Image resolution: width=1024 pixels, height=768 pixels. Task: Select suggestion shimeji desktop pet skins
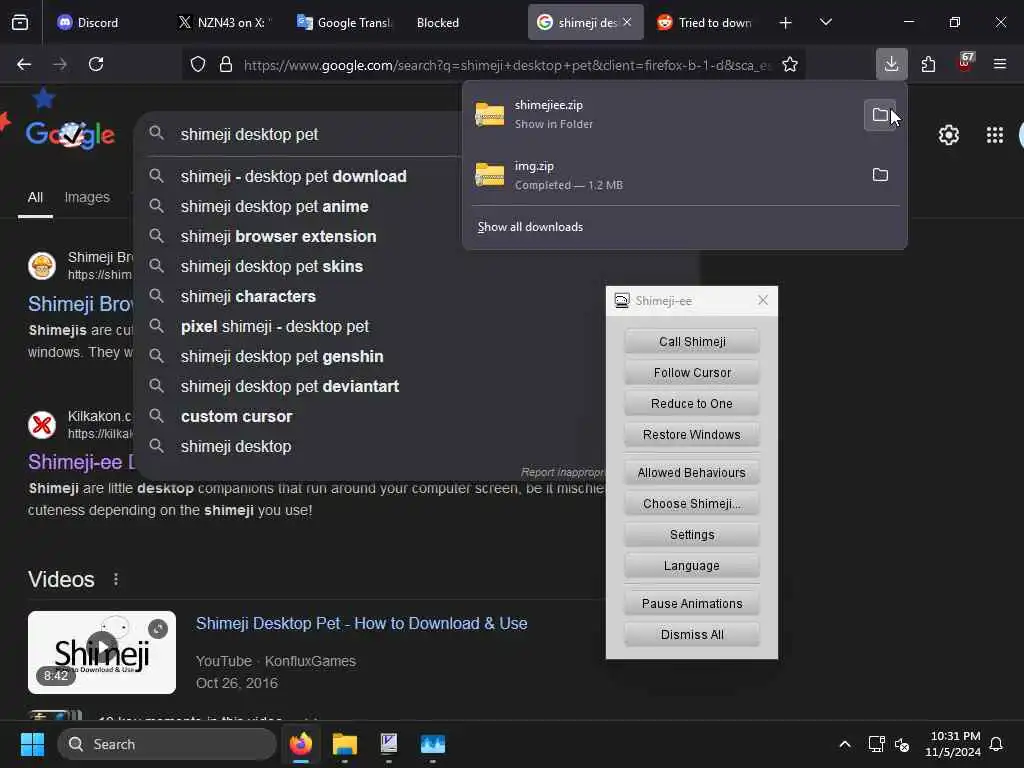(x=272, y=266)
